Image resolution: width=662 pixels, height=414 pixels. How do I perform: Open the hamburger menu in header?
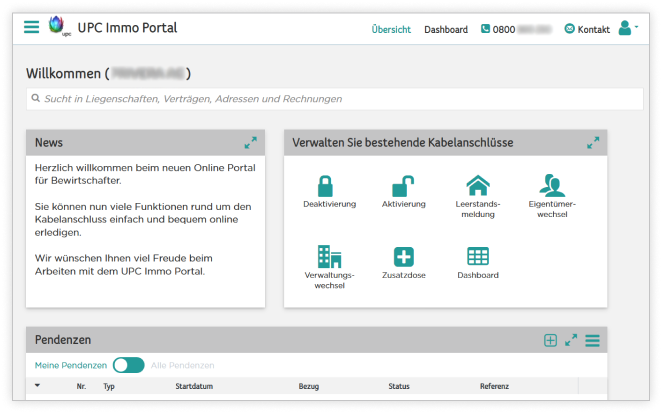[x=31, y=27]
